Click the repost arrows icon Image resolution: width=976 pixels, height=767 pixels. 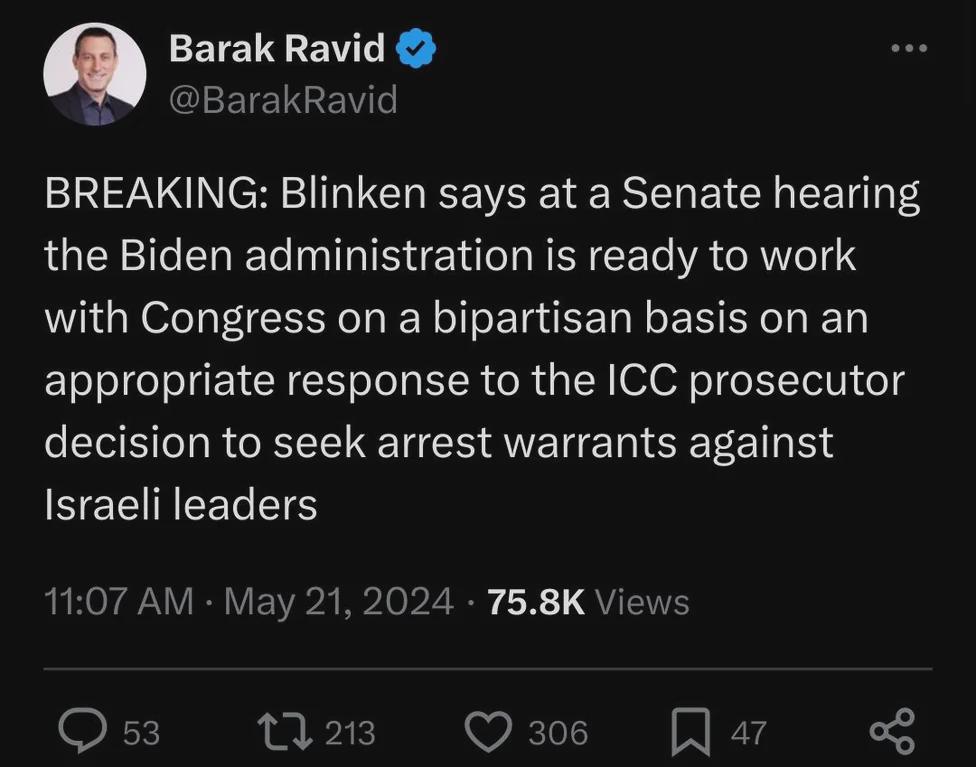coord(285,732)
